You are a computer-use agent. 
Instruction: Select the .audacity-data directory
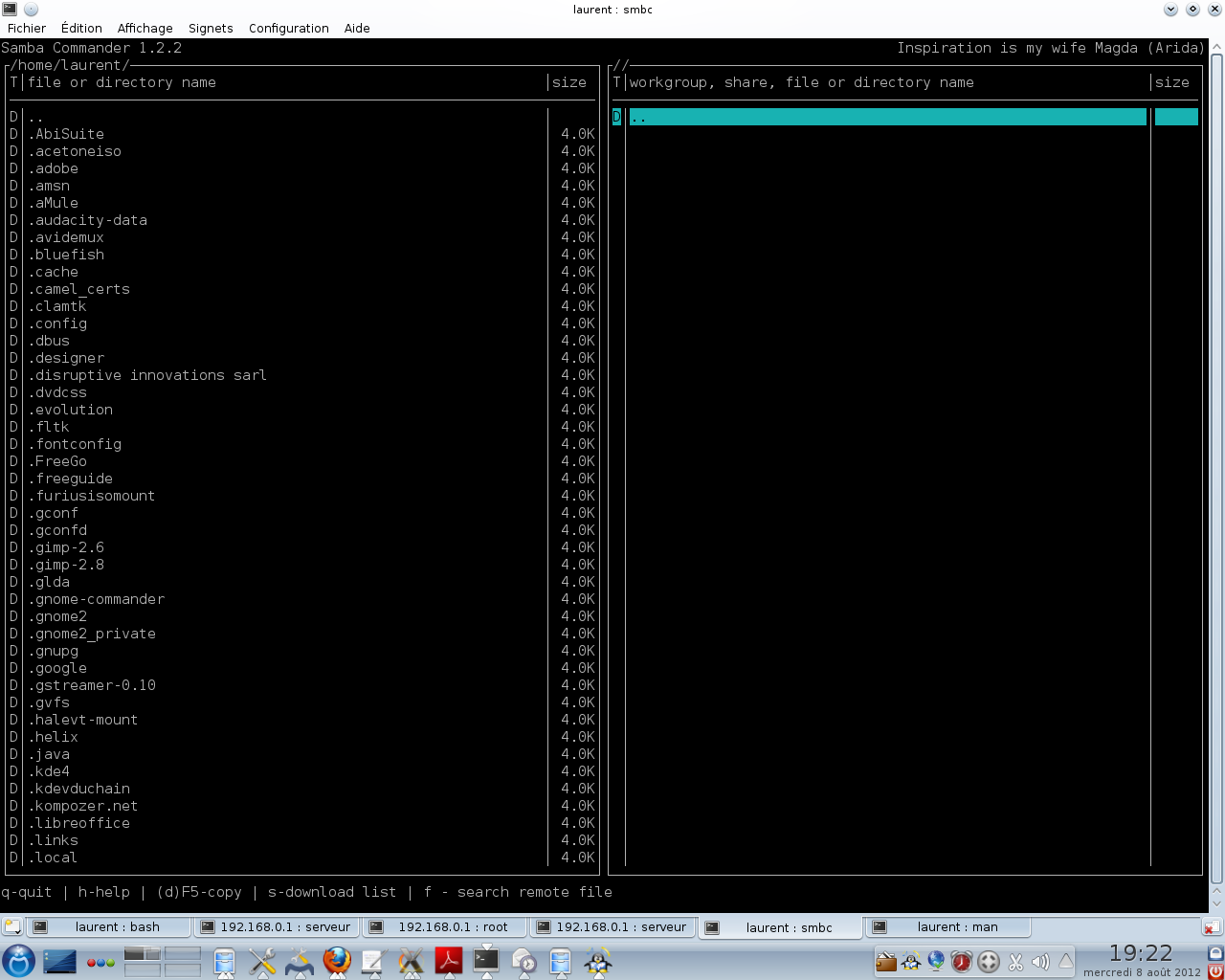(302, 220)
